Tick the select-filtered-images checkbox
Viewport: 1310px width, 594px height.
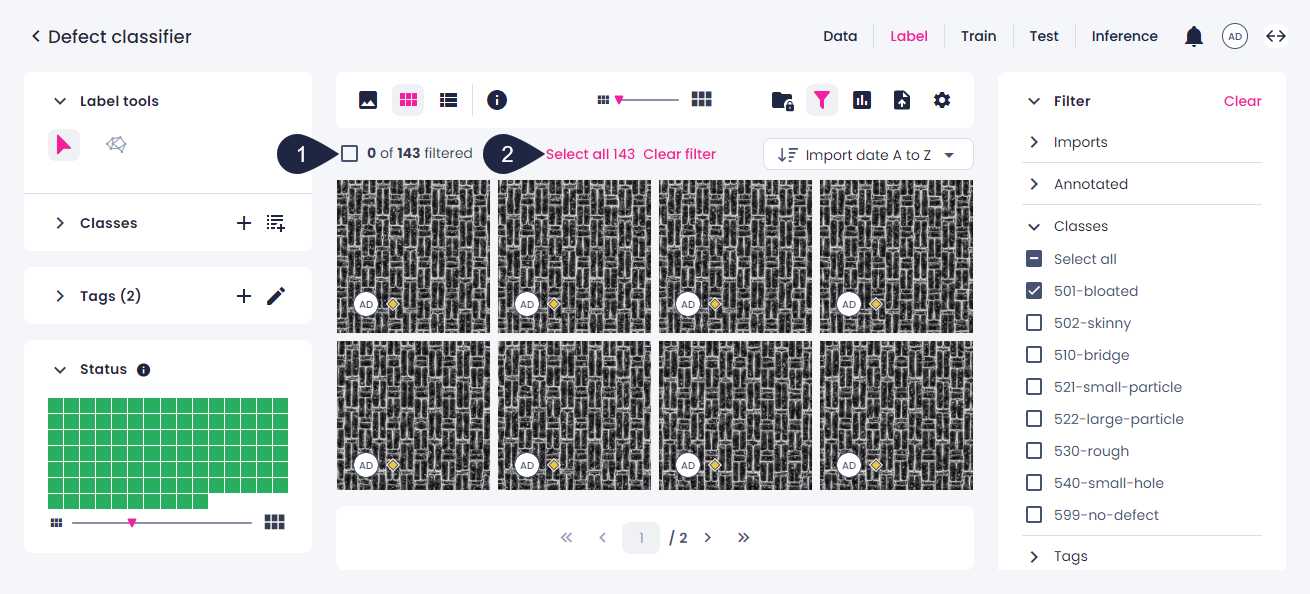pyautogui.click(x=349, y=154)
